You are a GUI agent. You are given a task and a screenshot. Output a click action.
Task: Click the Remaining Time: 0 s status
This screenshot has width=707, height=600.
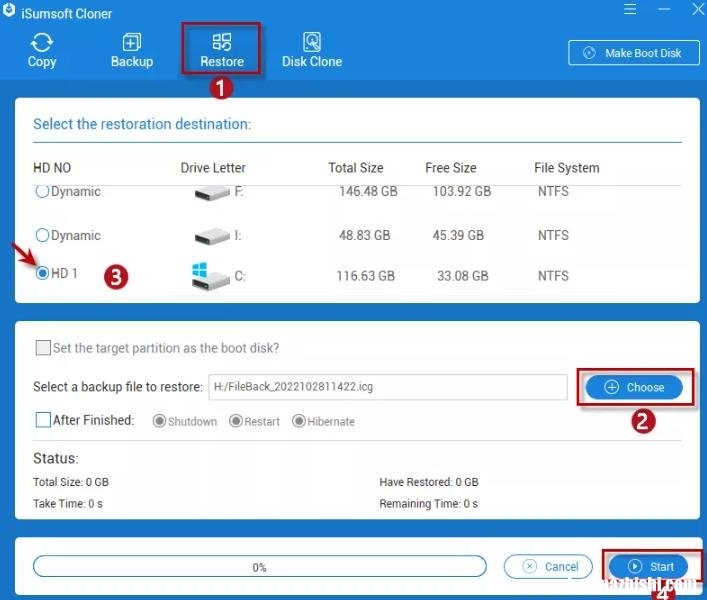point(429,504)
